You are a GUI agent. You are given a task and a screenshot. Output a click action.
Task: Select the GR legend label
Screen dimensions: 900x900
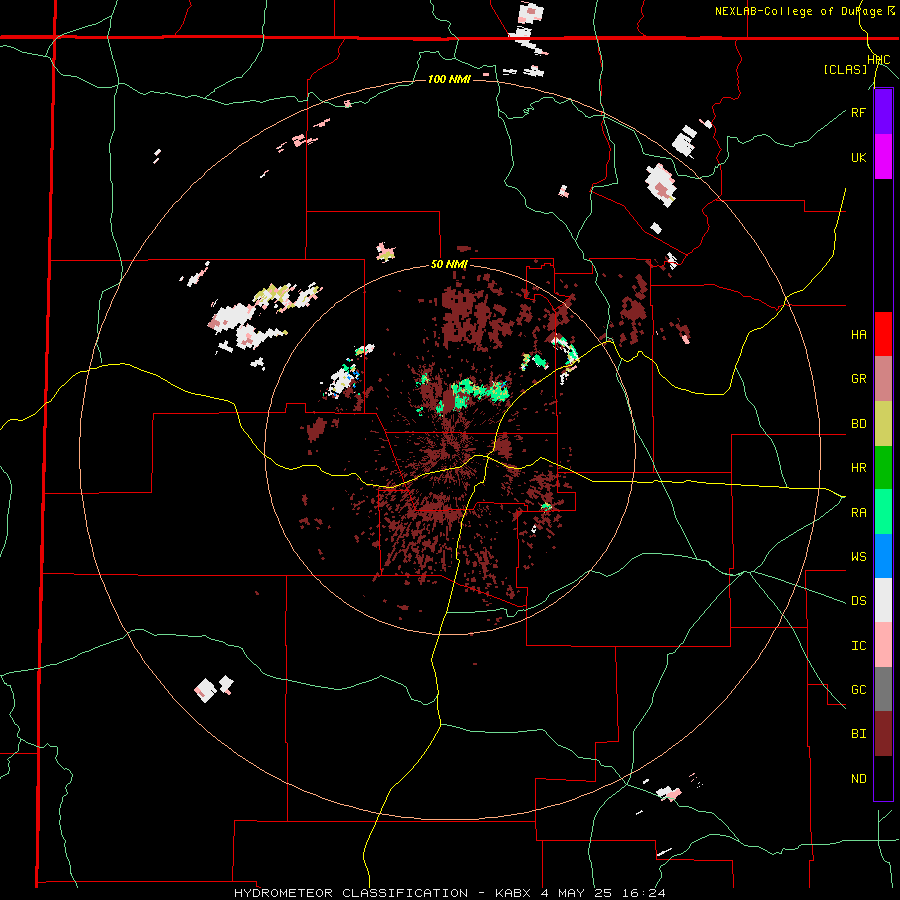[858, 379]
